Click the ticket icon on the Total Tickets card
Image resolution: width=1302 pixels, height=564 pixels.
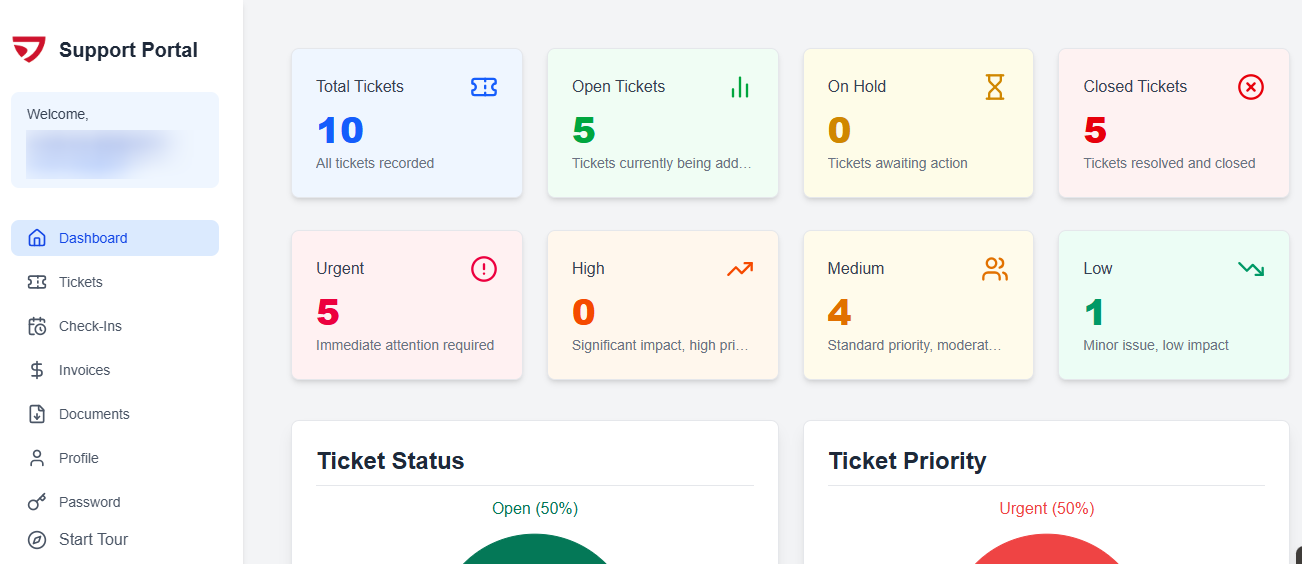point(484,87)
